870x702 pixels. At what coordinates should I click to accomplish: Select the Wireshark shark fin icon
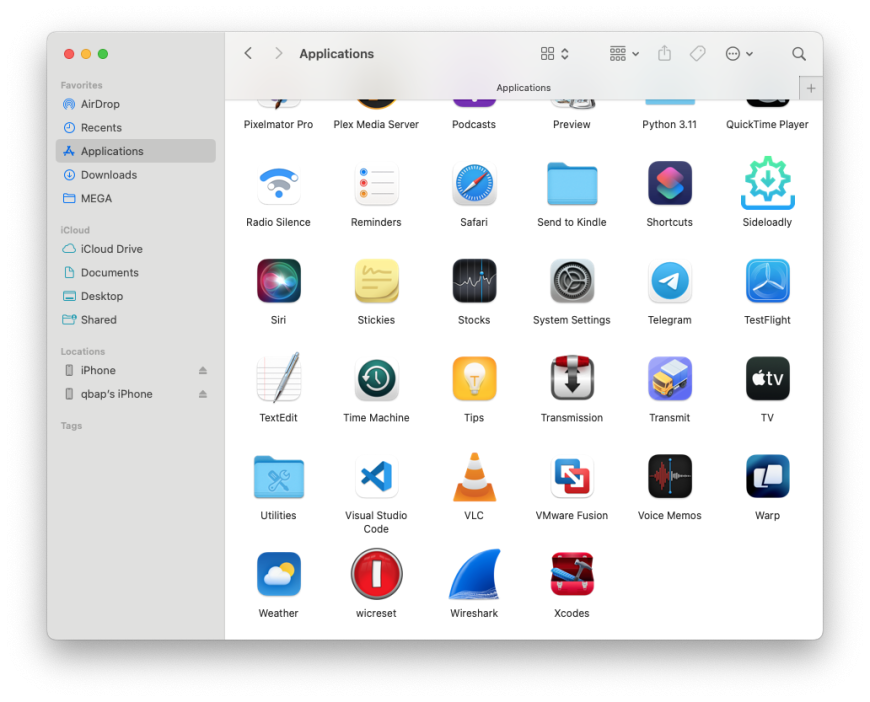click(474, 575)
